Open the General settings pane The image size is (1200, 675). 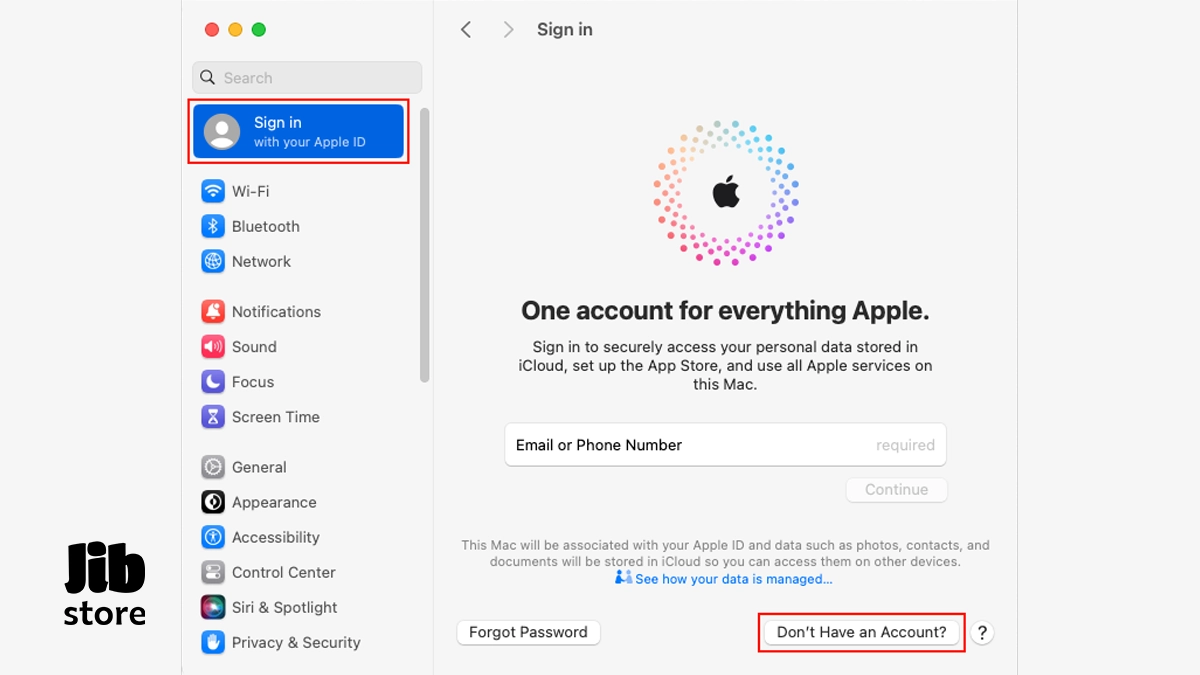pos(259,467)
